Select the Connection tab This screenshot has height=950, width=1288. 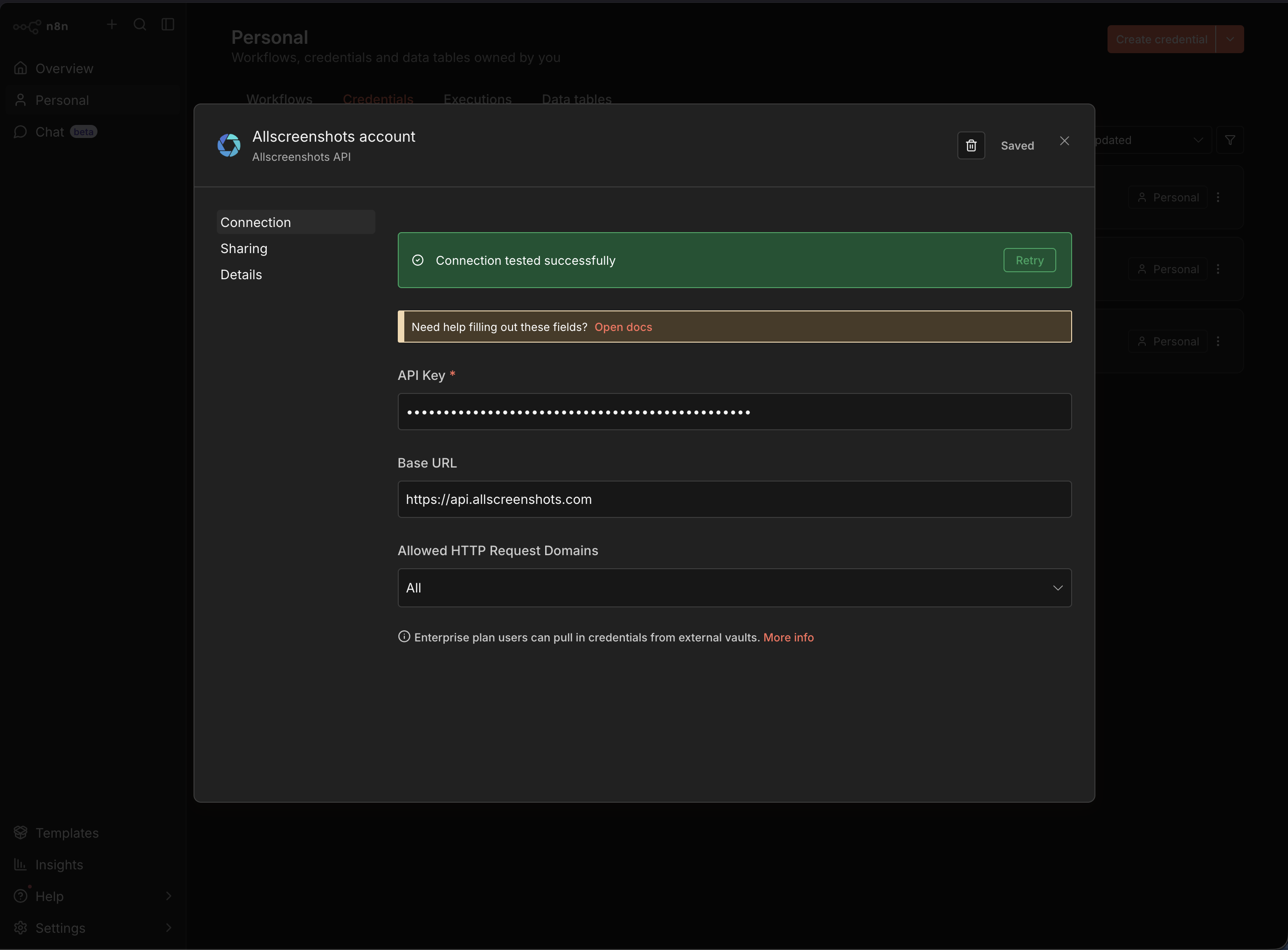pos(296,222)
